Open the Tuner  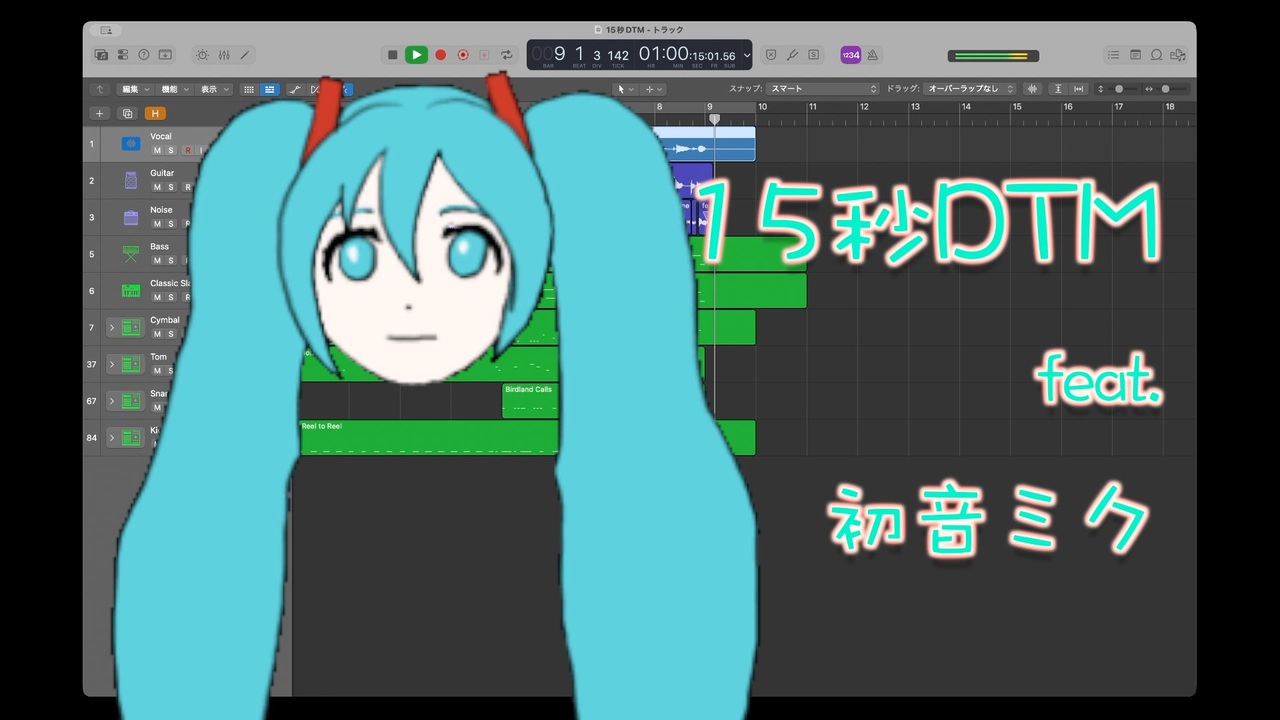(x=792, y=55)
